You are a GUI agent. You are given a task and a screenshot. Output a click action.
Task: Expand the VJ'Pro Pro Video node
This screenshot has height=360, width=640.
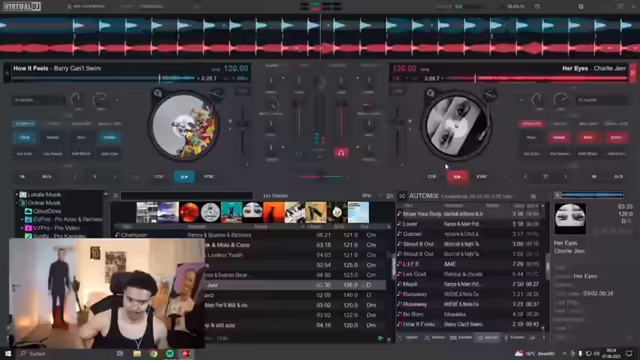22,228
